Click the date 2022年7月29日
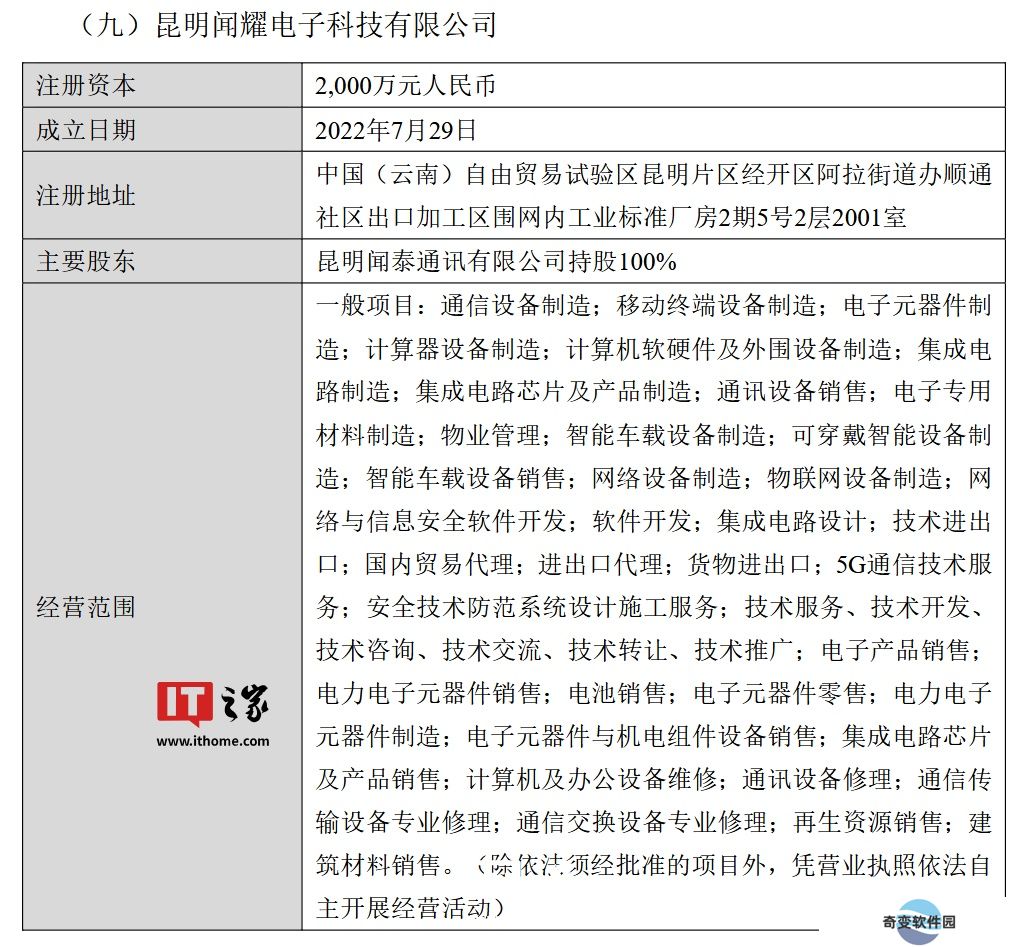The width and height of the screenshot is (1019, 947). [396, 131]
